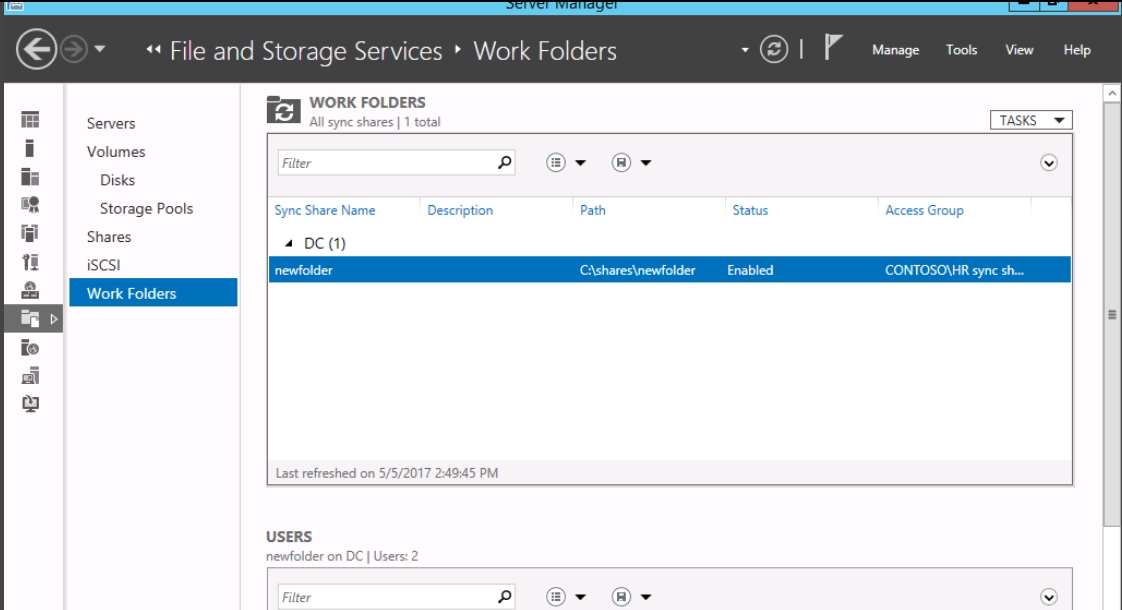Expand the Users tile chevron
Viewport: 1122px width, 610px height.
pos(1048,597)
